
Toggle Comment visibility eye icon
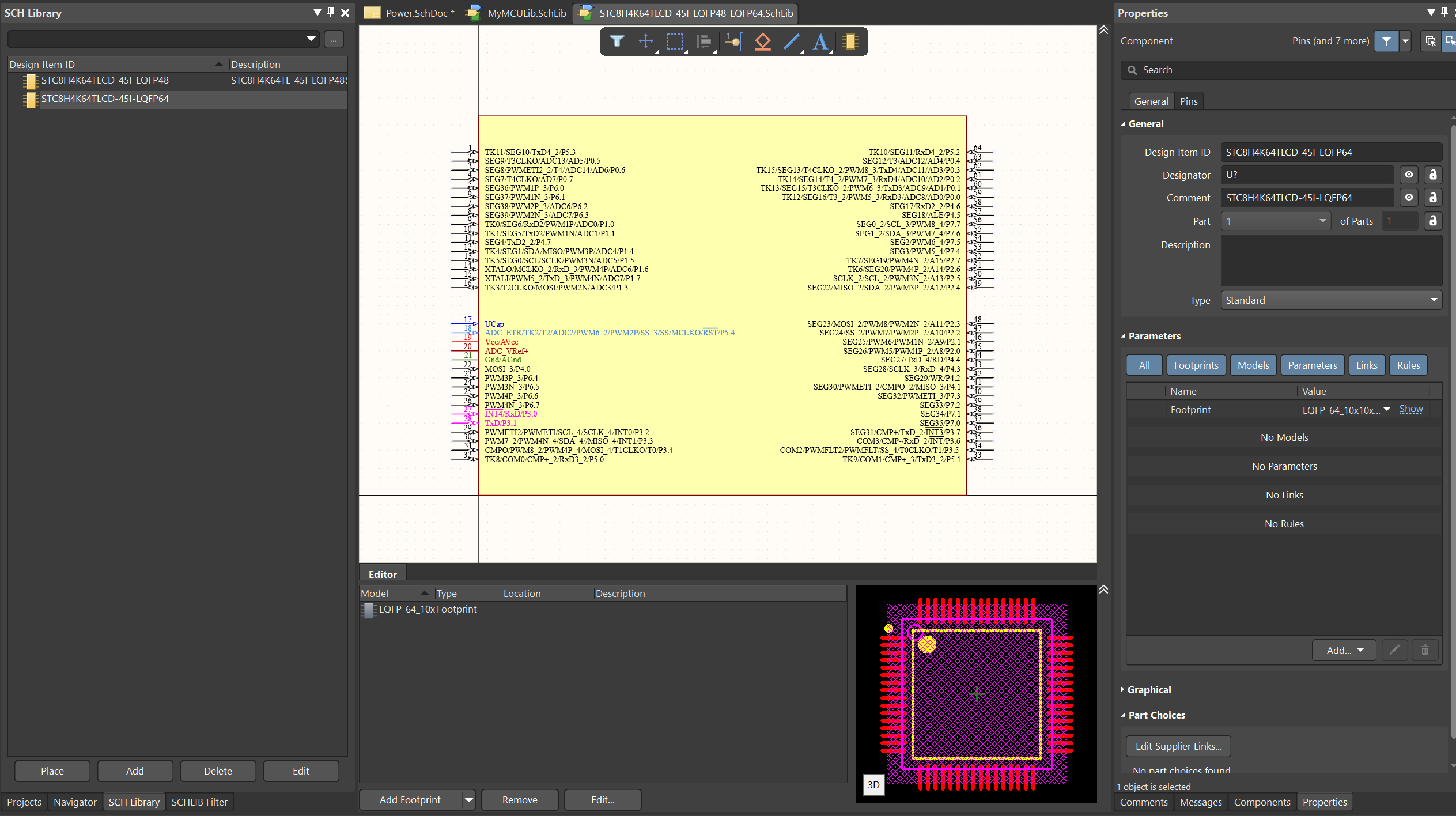tap(1409, 198)
